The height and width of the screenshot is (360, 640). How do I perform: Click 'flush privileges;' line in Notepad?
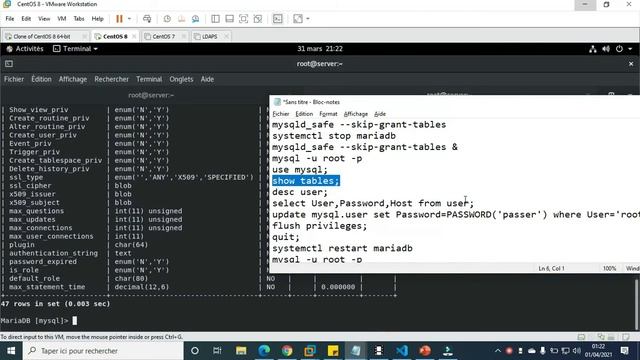(320, 226)
